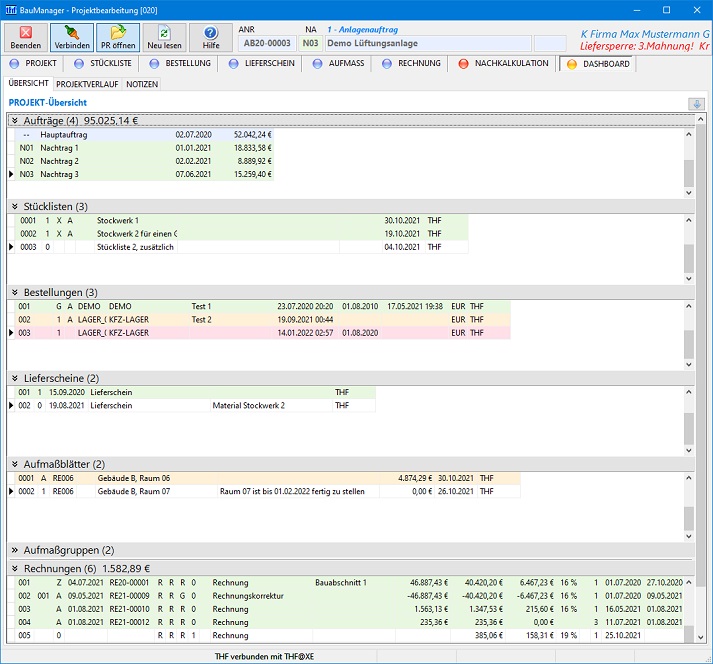Click customer name K Firma Max Mustermann
This screenshot has width=713, height=664.
pos(644,34)
